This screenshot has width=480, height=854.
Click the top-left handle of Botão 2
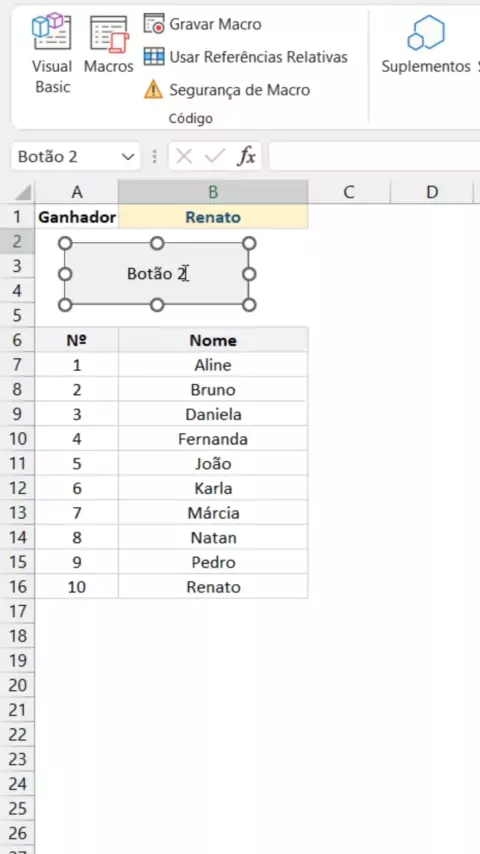click(65, 243)
